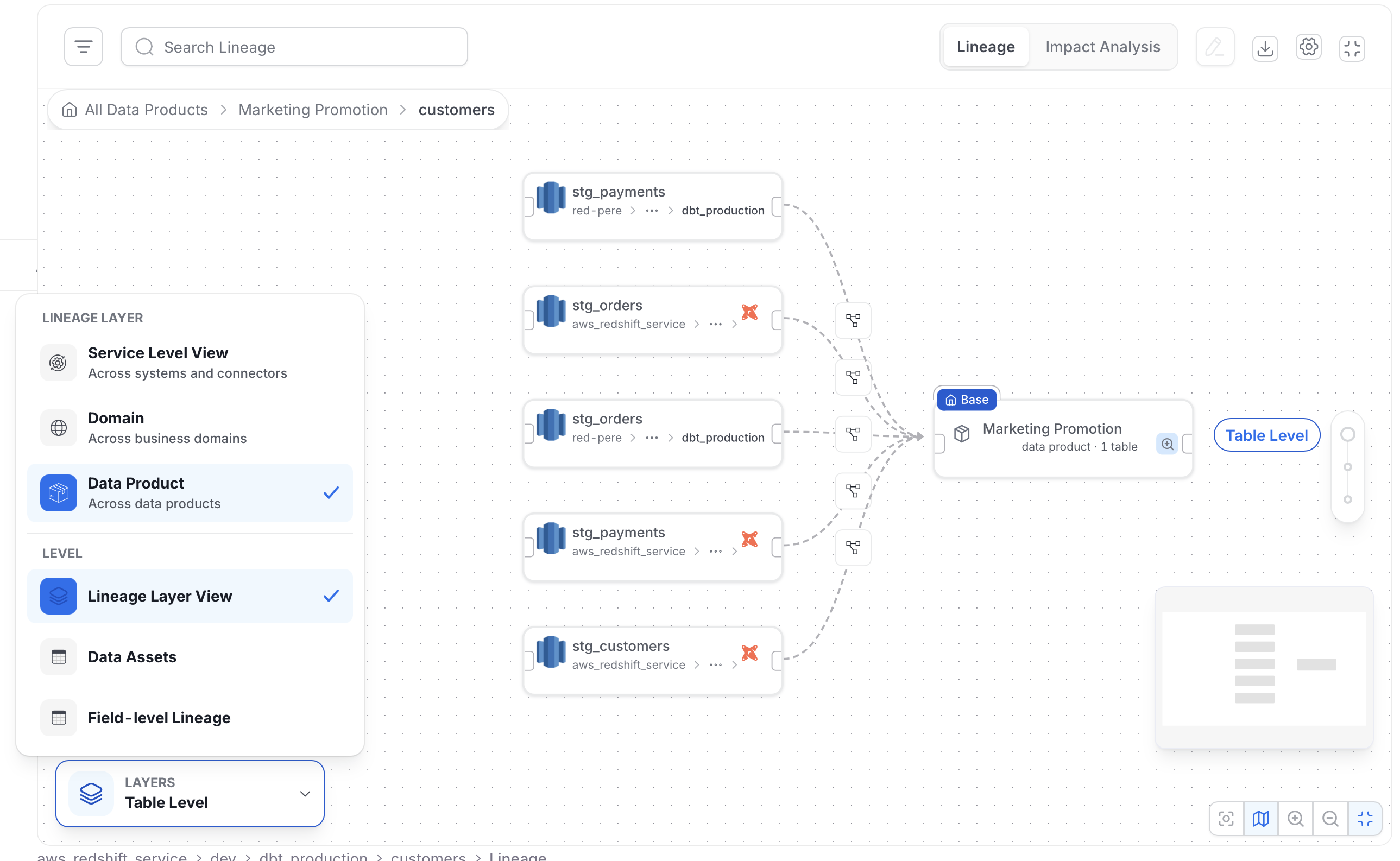1400x861 pixels.
Task: Open Marketing Promotion breadcrumb link
Action: tap(313, 109)
